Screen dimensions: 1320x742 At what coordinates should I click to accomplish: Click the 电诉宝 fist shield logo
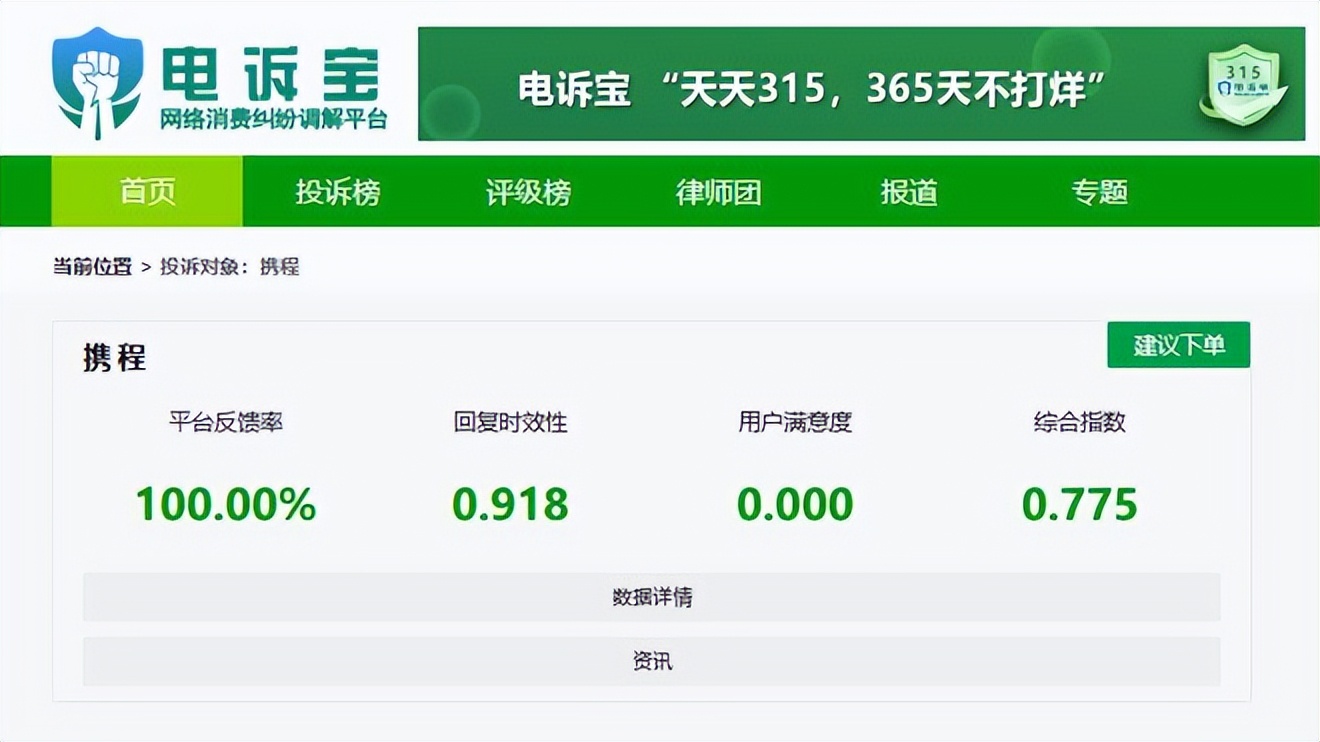coord(97,83)
